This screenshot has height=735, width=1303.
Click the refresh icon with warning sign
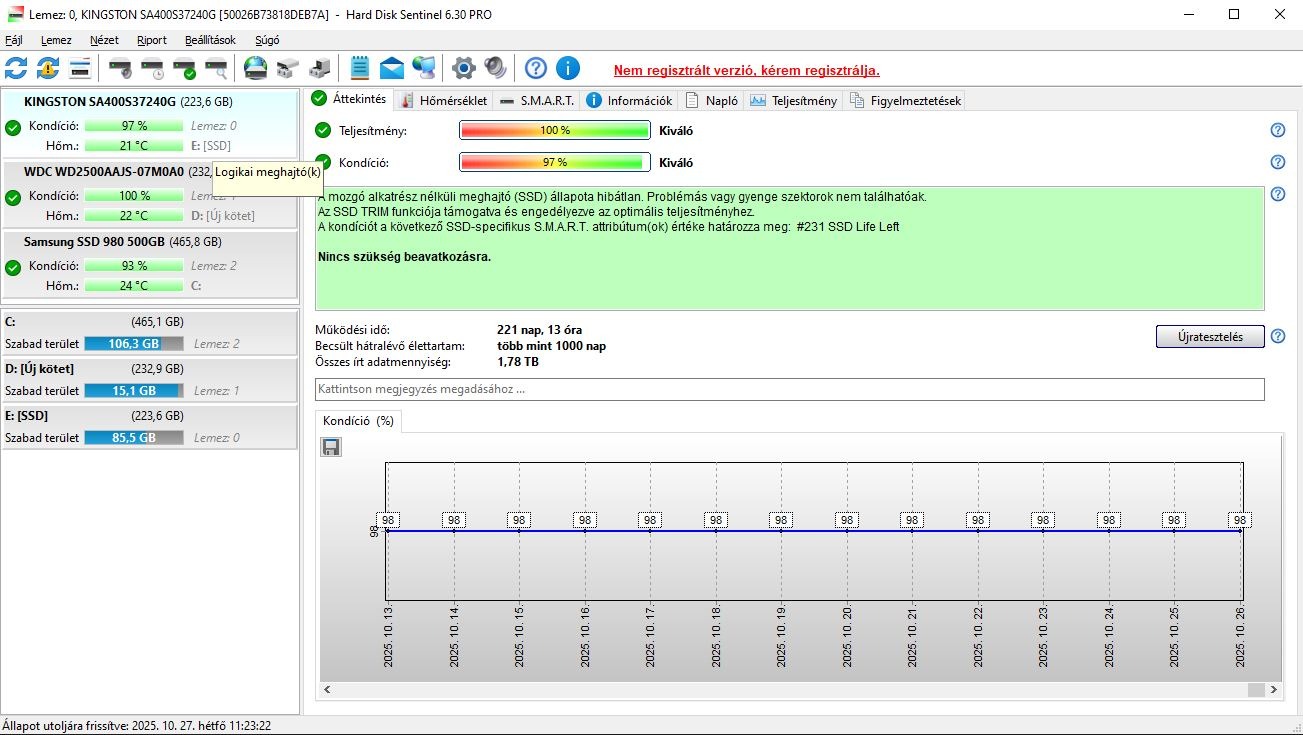(x=48, y=68)
